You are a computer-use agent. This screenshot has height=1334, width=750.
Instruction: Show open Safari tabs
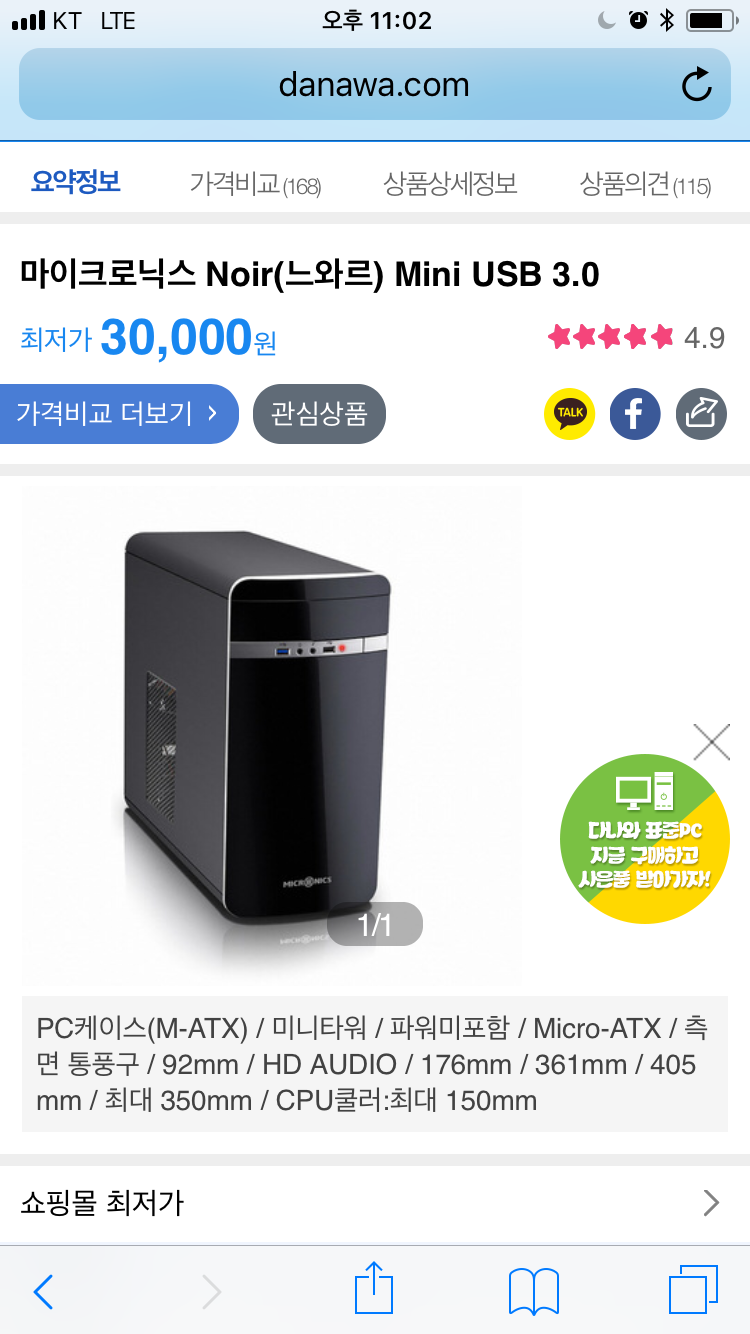693,1290
